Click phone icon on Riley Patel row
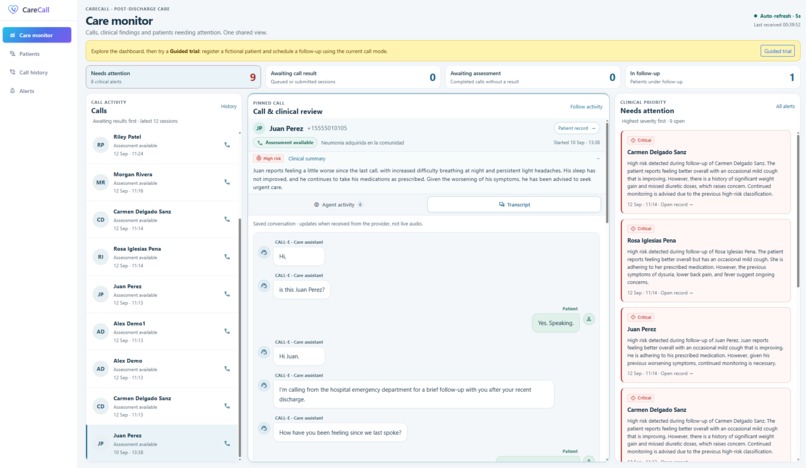The width and height of the screenshot is (806, 468). 227,145
